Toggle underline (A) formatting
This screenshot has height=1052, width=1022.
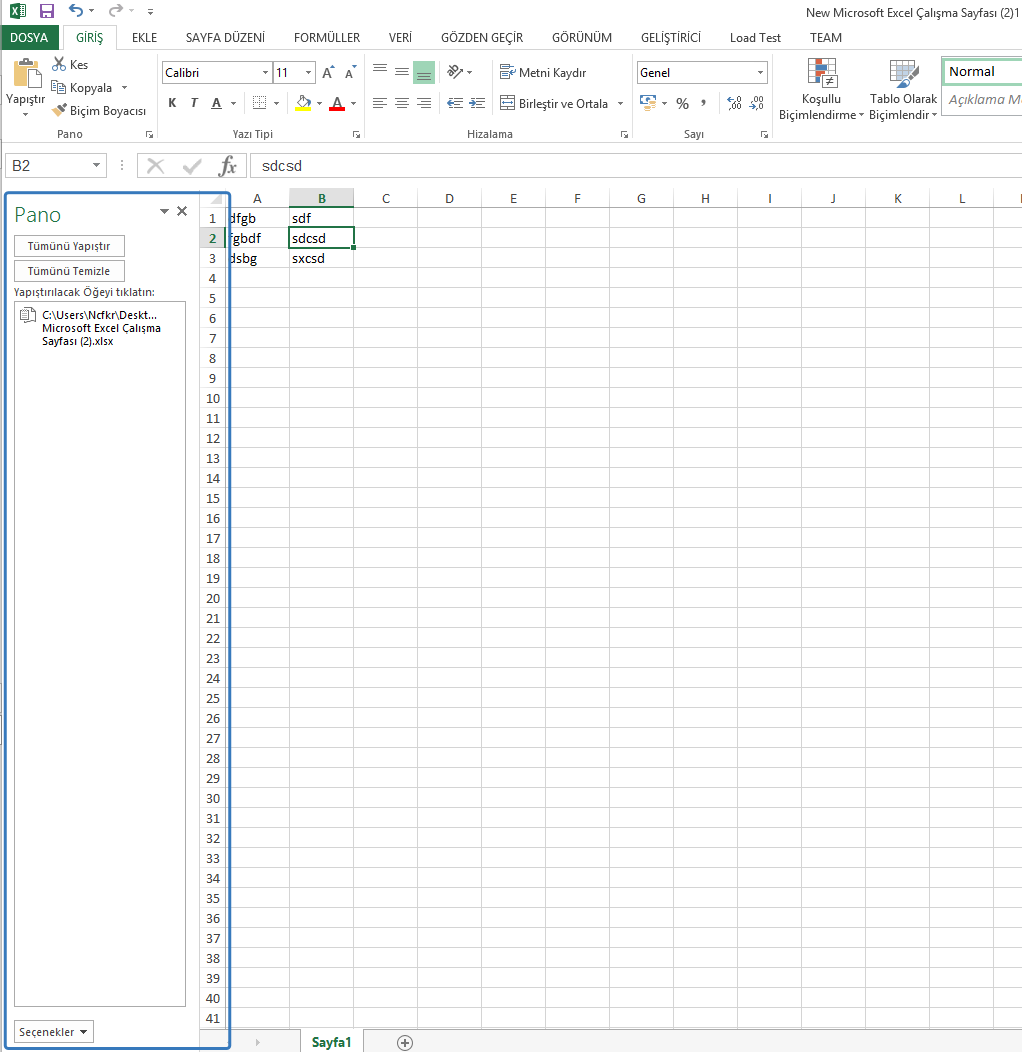[216, 103]
